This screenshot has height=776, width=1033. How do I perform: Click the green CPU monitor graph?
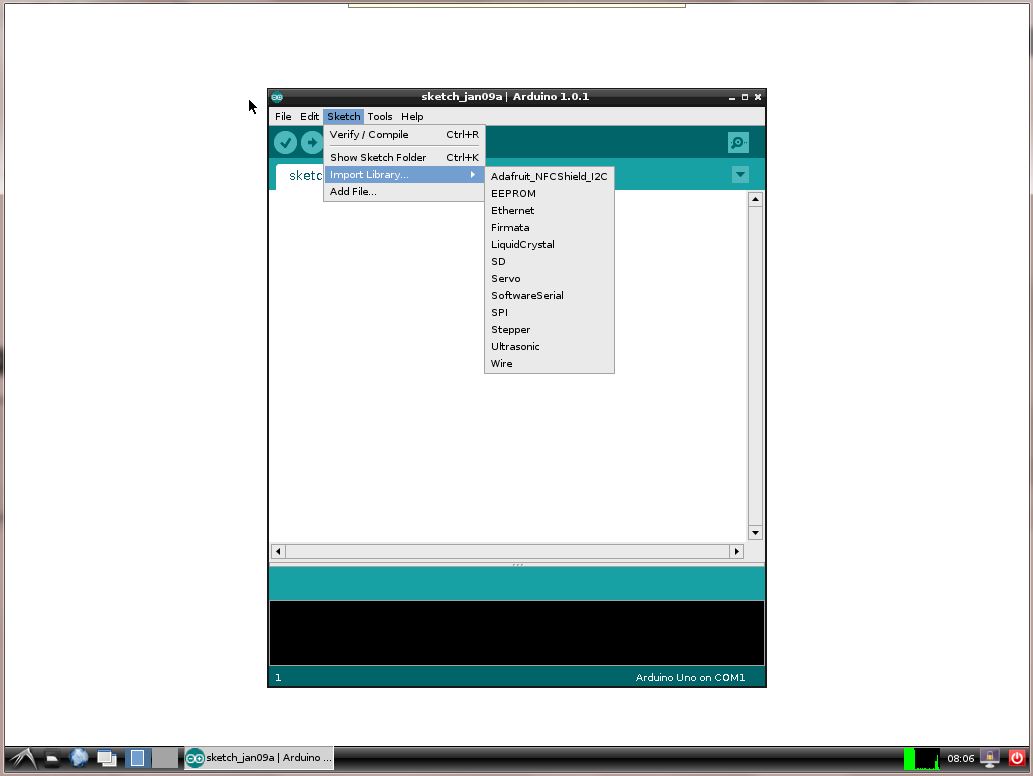click(922, 759)
